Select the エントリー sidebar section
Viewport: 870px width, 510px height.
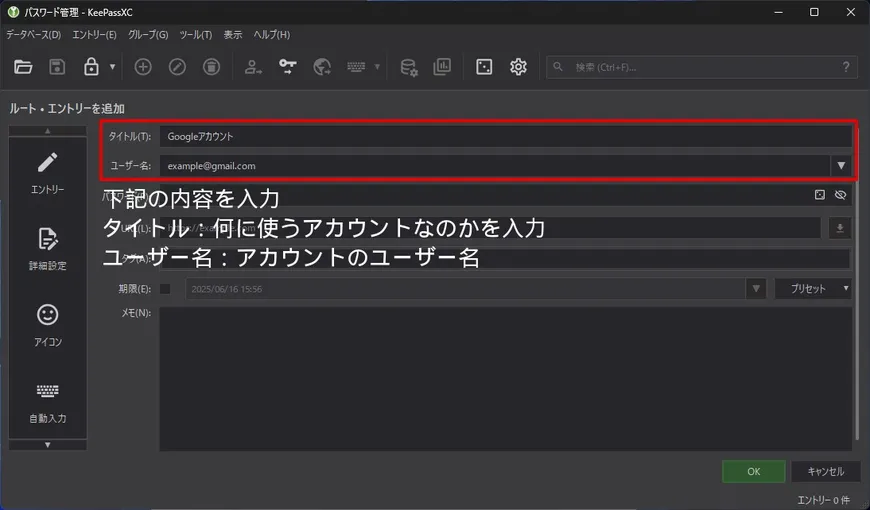coord(48,173)
